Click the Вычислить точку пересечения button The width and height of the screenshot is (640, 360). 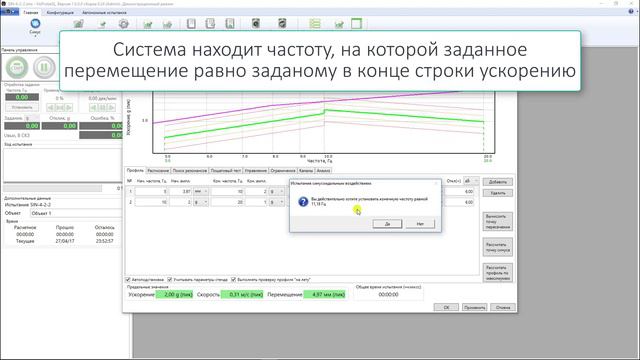[x=498, y=222]
